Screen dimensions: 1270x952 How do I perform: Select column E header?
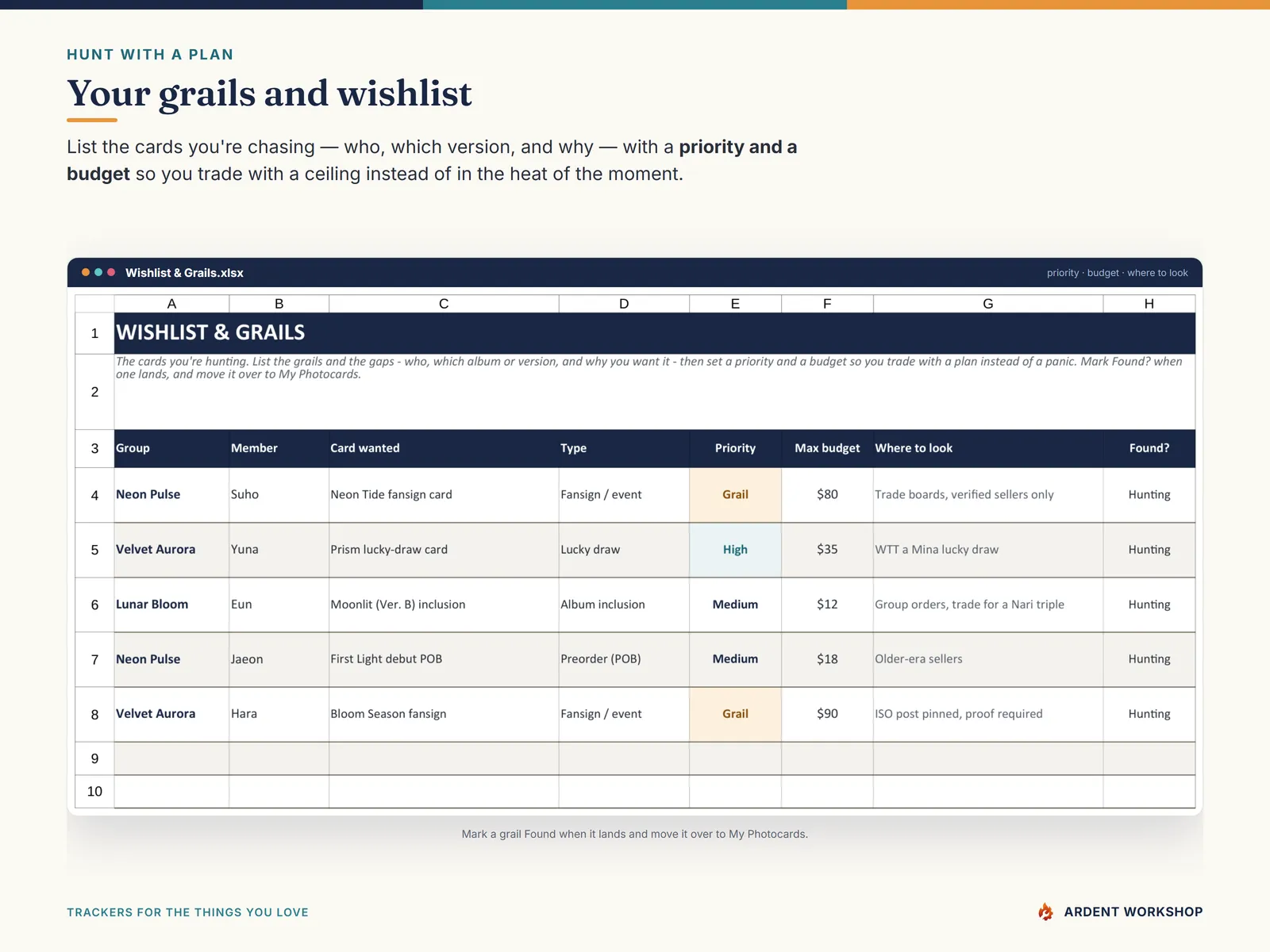coord(735,304)
